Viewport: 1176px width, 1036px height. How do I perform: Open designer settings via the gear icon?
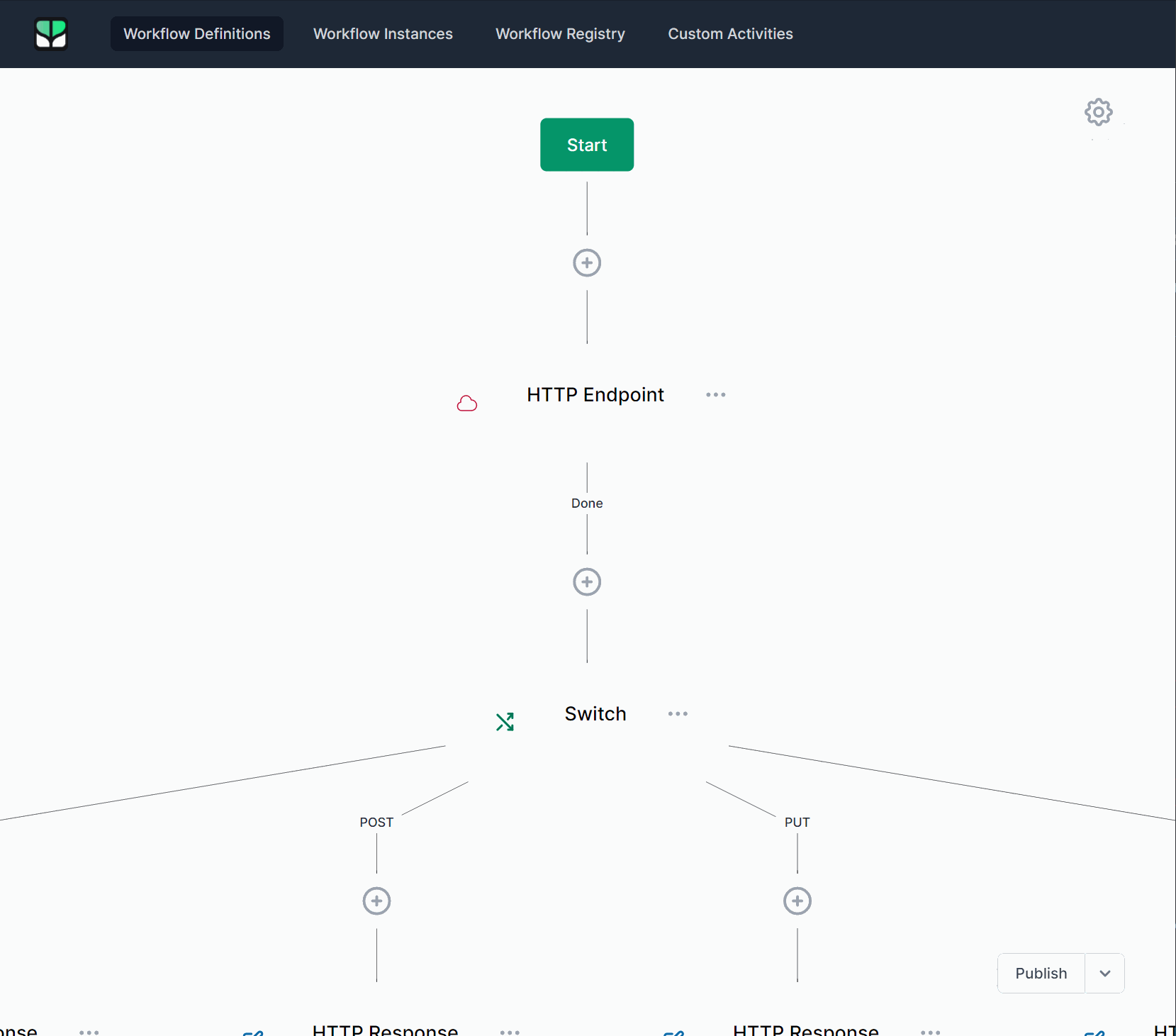(1097, 112)
